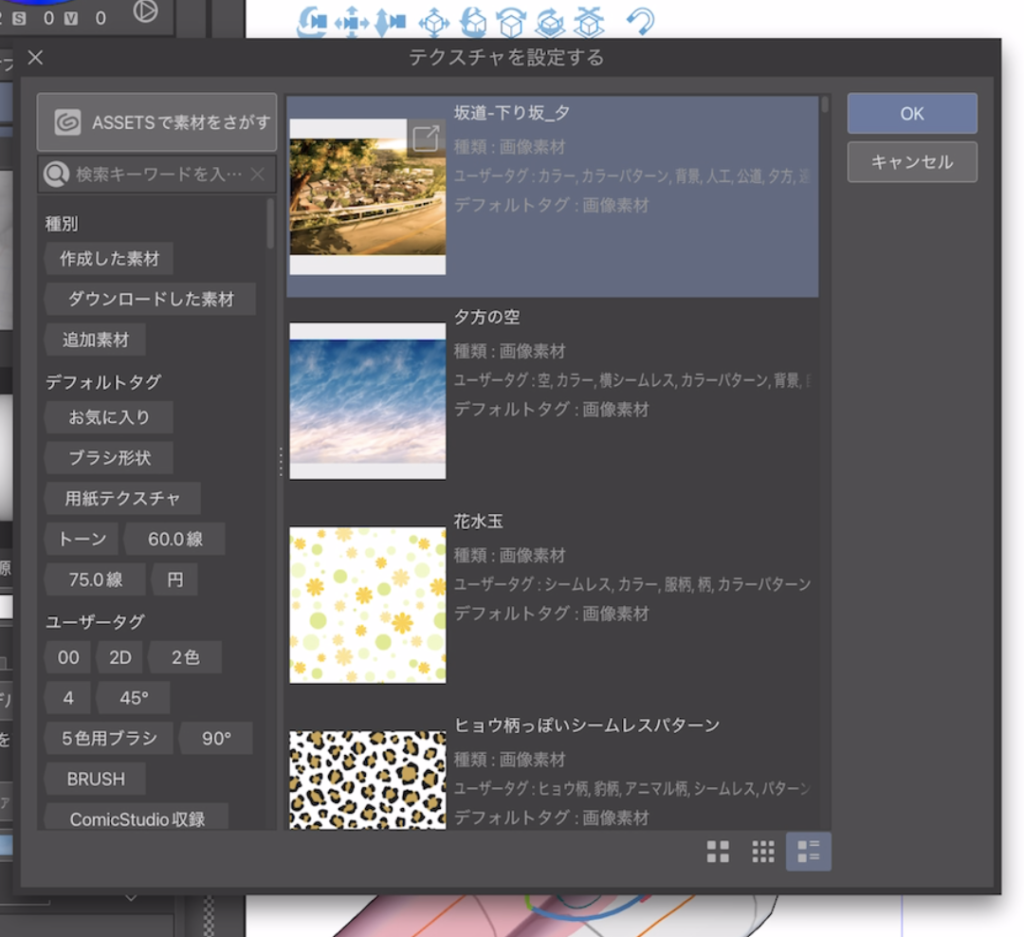Viewport: 1024px width, 937px height.
Task: Select the detailed list view icon
Action: click(808, 851)
